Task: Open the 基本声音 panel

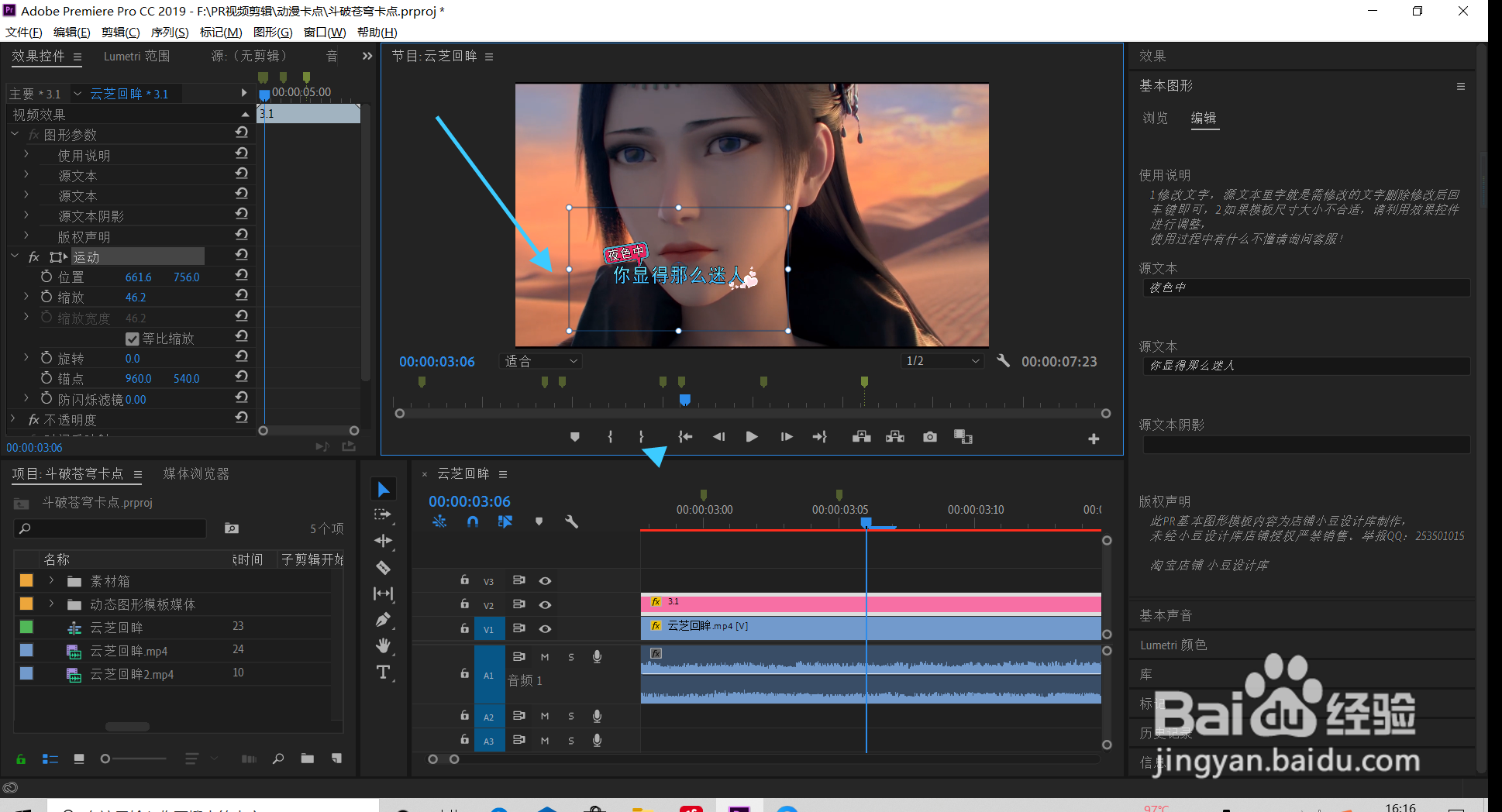Action: click(1166, 615)
